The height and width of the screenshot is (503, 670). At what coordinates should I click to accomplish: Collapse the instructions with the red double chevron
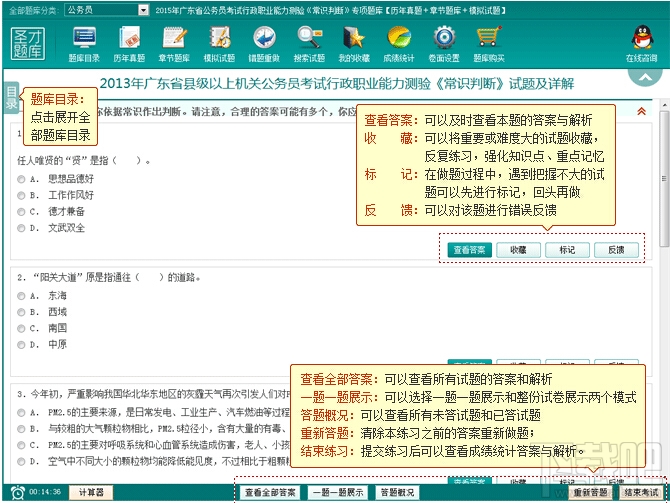tap(641, 112)
